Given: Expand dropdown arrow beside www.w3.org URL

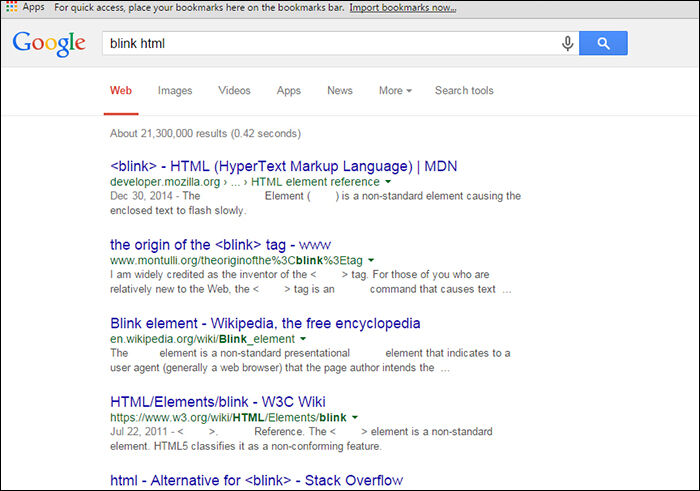Looking at the screenshot, I should pyautogui.click(x=355, y=417).
